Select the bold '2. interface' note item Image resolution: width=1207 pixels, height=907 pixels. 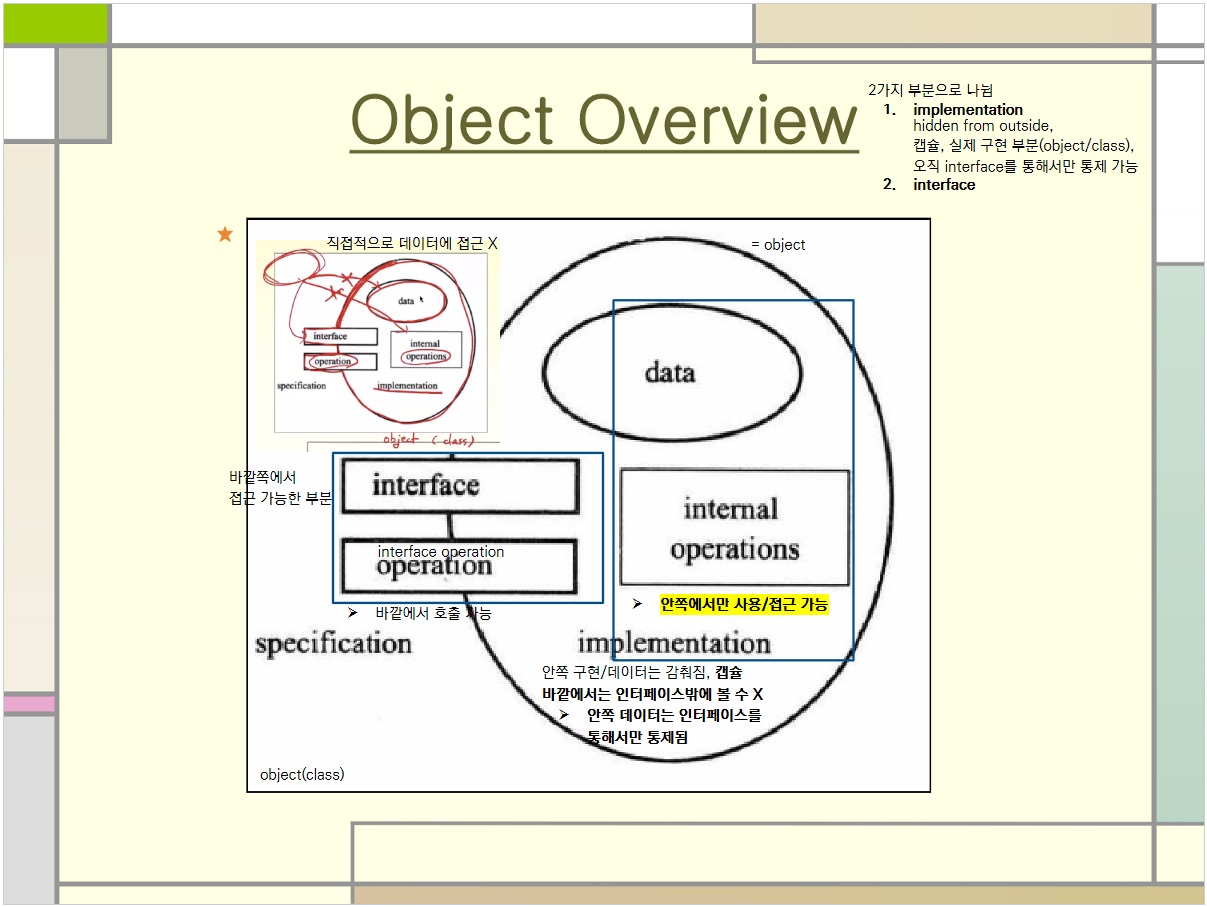click(x=943, y=185)
